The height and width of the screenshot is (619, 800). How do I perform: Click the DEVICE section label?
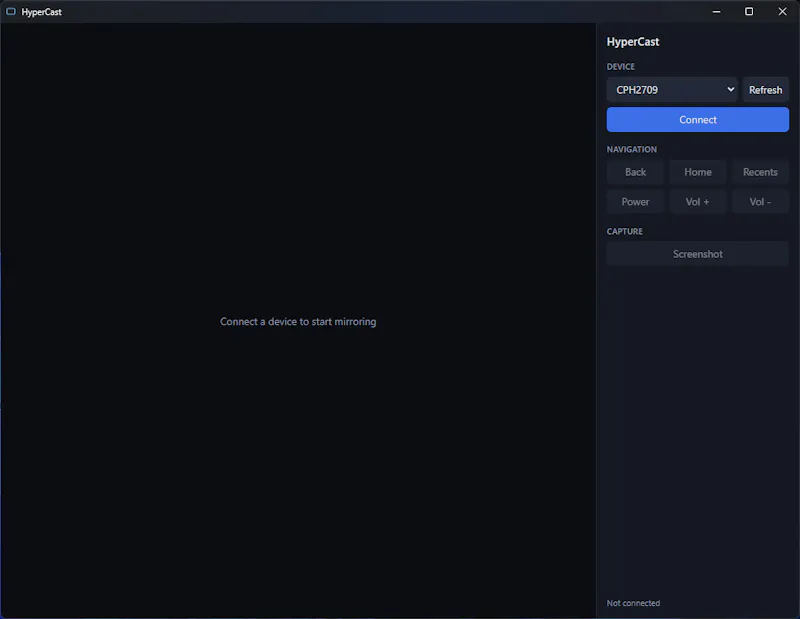pos(620,67)
